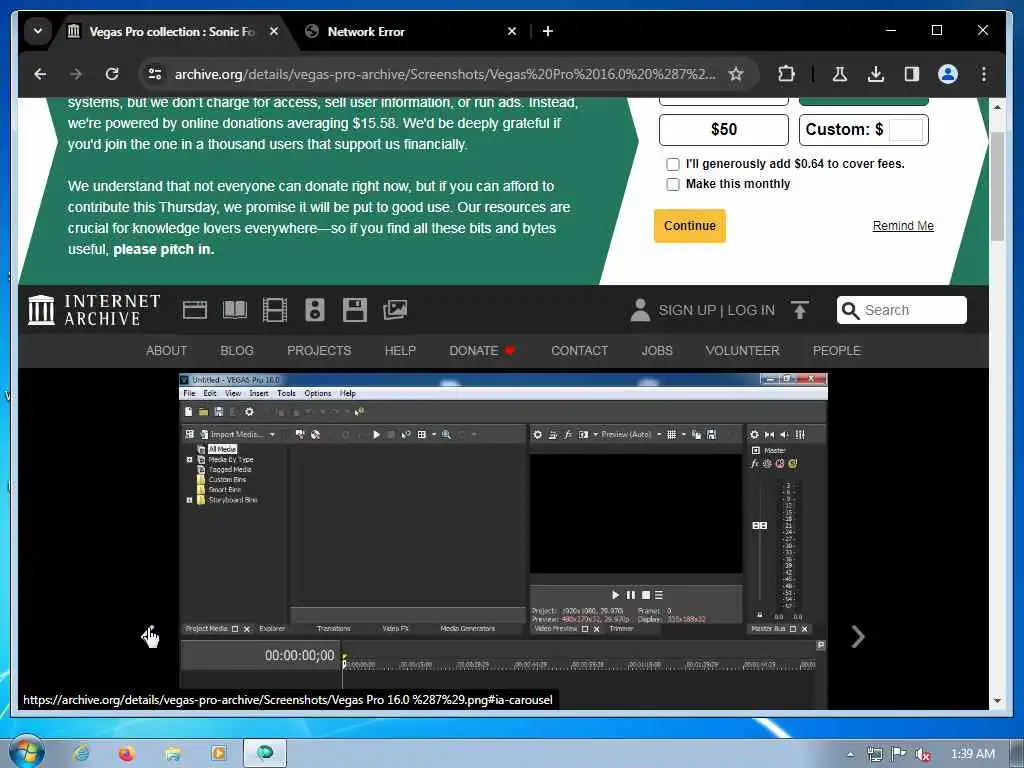Bookmark this page with the star icon

click(x=736, y=74)
